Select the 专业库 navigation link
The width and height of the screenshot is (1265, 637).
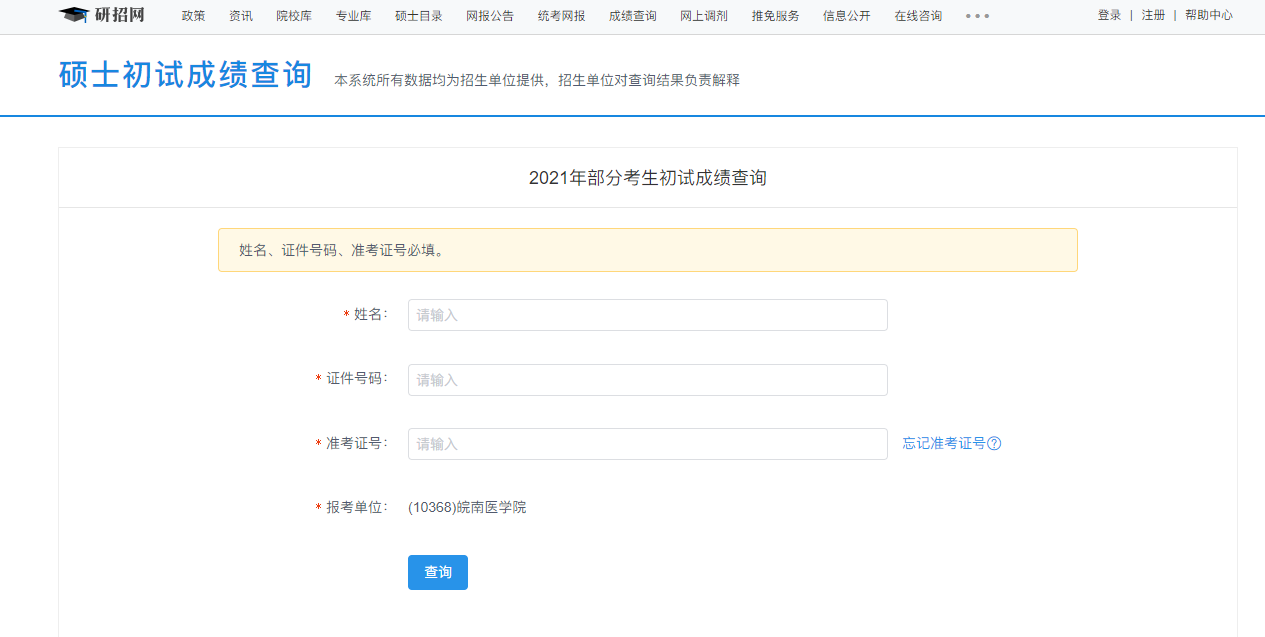[x=353, y=16]
